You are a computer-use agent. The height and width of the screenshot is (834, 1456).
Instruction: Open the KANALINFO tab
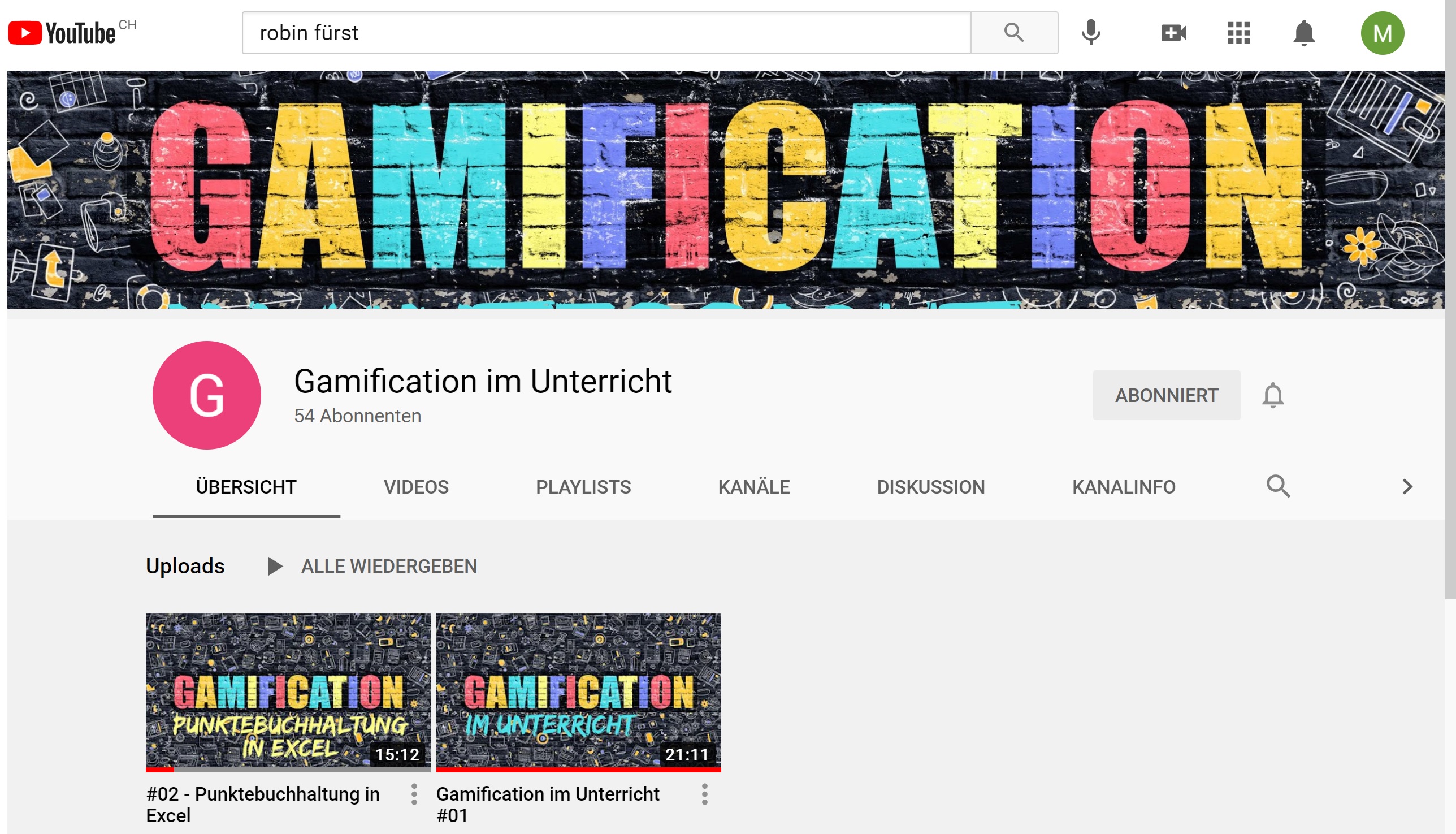(1123, 487)
